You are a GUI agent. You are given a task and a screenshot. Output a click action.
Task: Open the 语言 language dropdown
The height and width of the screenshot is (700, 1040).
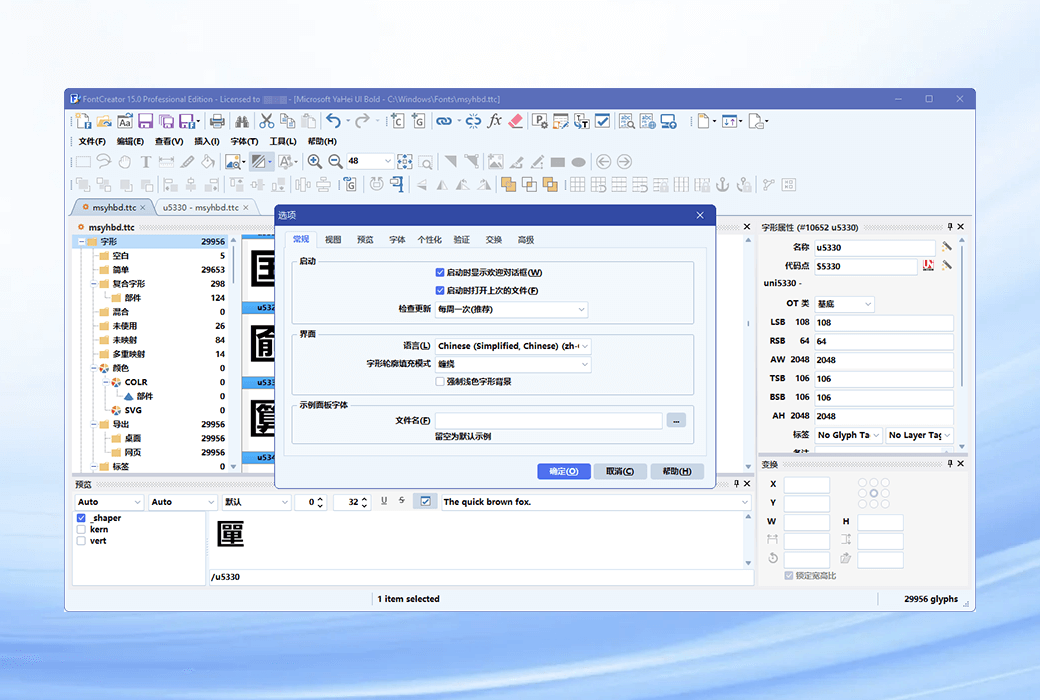coord(513,346)
